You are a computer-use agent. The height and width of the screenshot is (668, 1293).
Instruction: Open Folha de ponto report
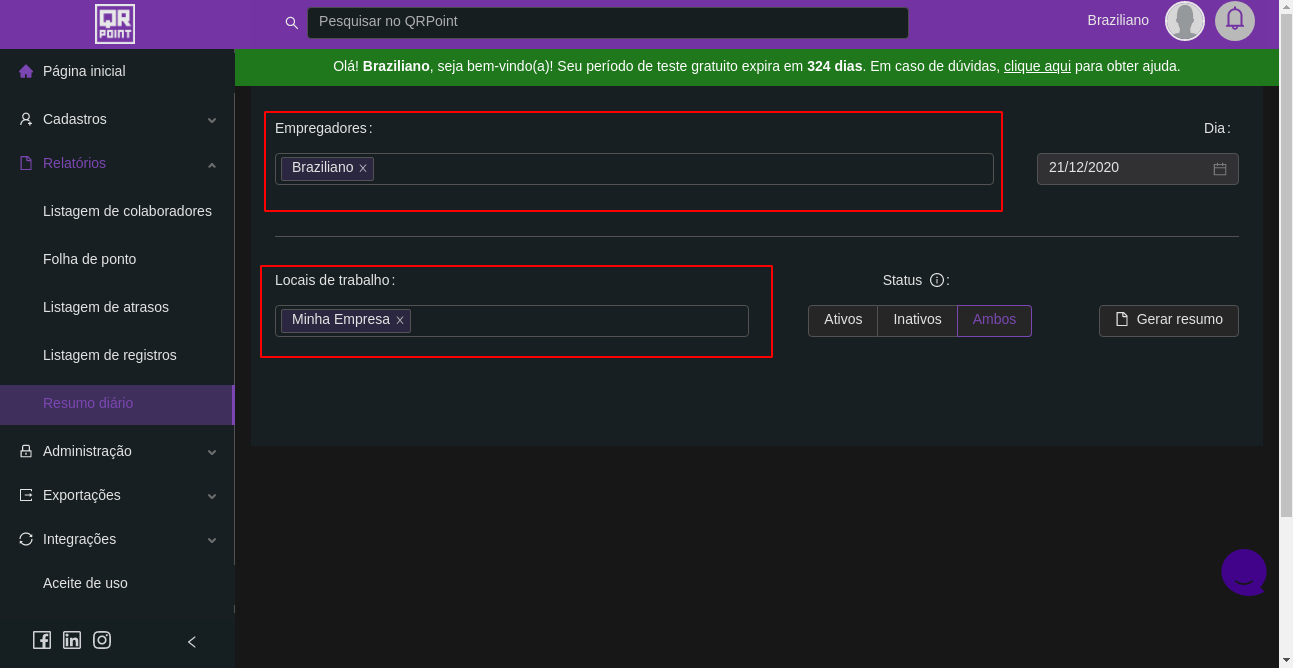(89, 259)
